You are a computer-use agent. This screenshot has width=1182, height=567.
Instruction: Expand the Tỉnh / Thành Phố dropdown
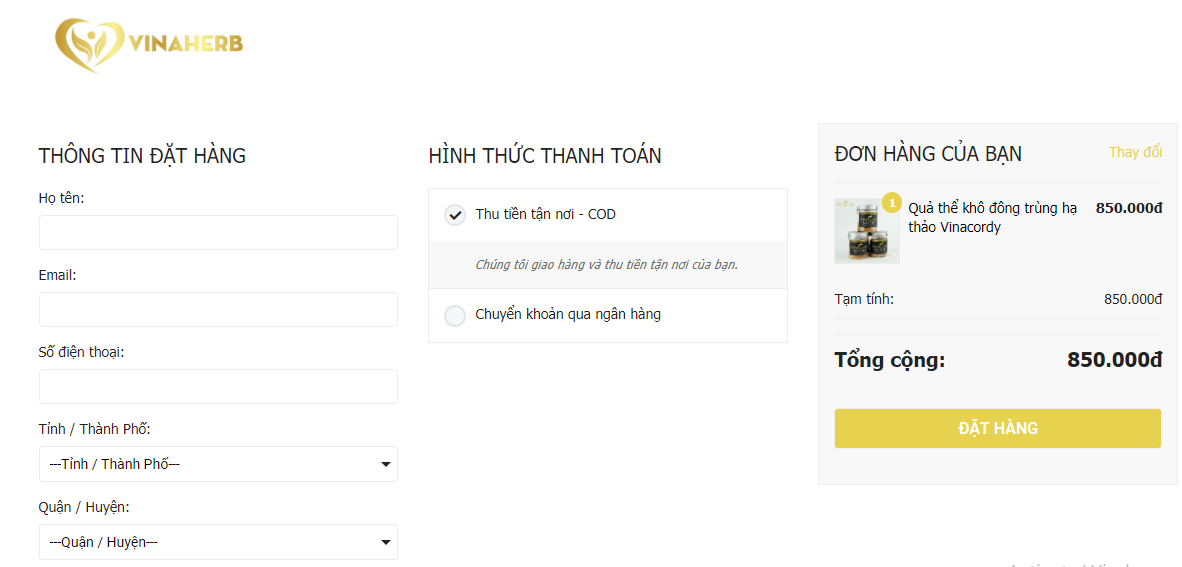point(218,464)
